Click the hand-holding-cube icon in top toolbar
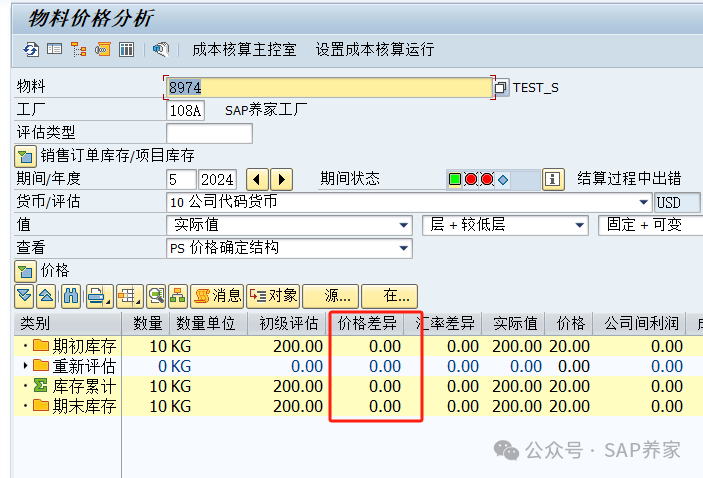 (x=161, y=49)
